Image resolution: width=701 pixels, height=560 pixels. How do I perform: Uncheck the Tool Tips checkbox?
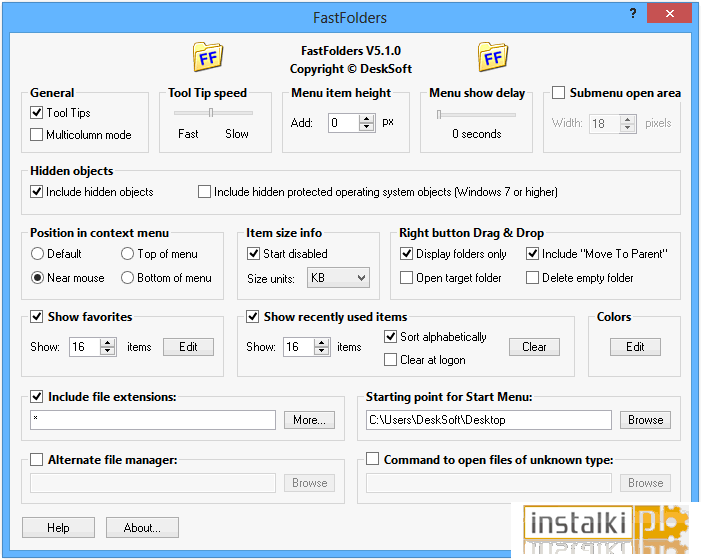click(x=36, y=113)
